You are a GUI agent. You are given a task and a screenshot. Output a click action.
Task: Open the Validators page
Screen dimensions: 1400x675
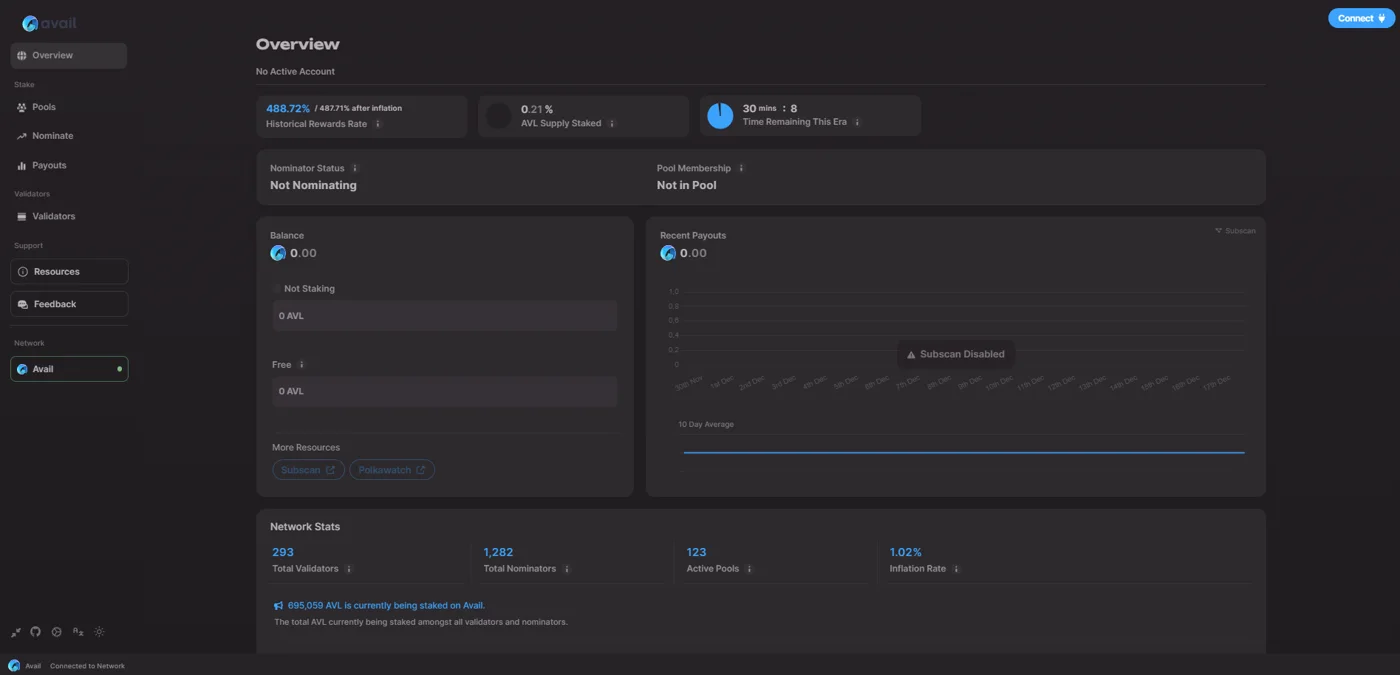[x=69, y=216]
